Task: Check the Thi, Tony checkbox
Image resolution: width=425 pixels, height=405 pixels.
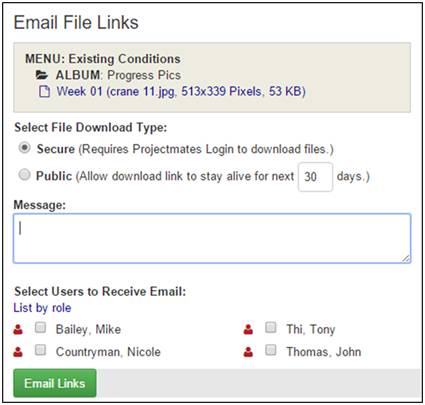Action: click(x=271, y=328)
